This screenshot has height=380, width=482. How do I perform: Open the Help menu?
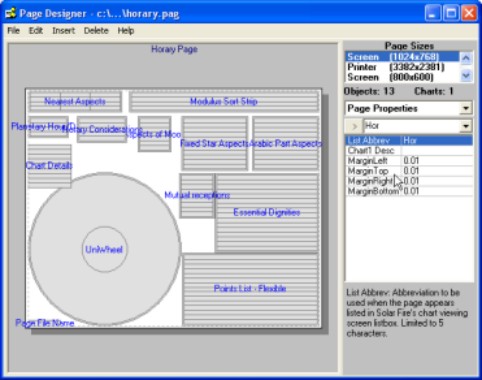point(126,31)
